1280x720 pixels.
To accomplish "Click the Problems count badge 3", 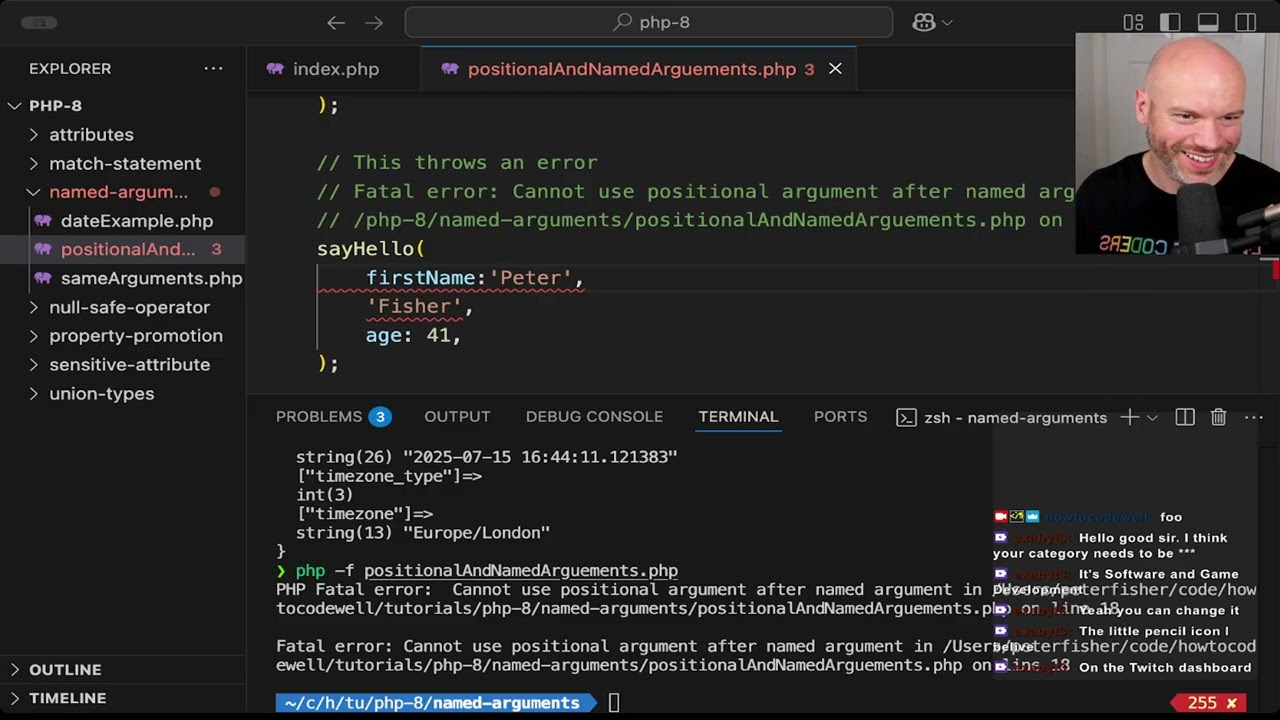I will (x=379, y=417).
